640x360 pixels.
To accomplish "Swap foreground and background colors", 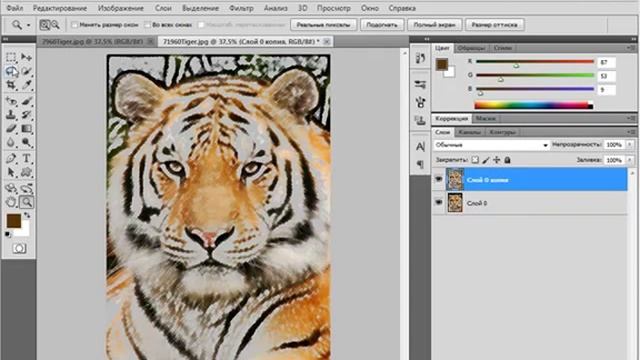I will point(27,215).
